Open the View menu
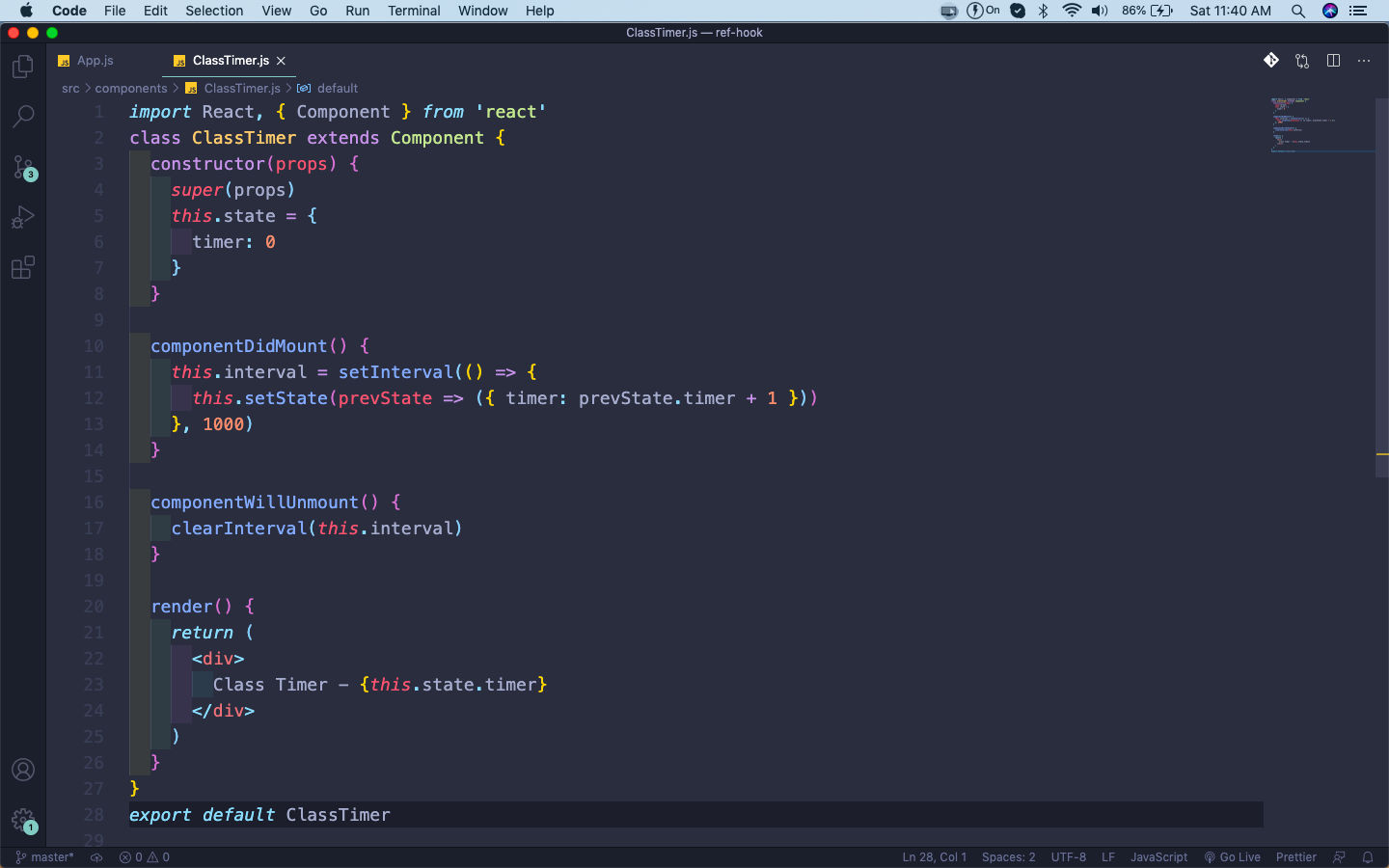Image resolution: width=1389 pixels, height=868 pixels. (276, 11)
